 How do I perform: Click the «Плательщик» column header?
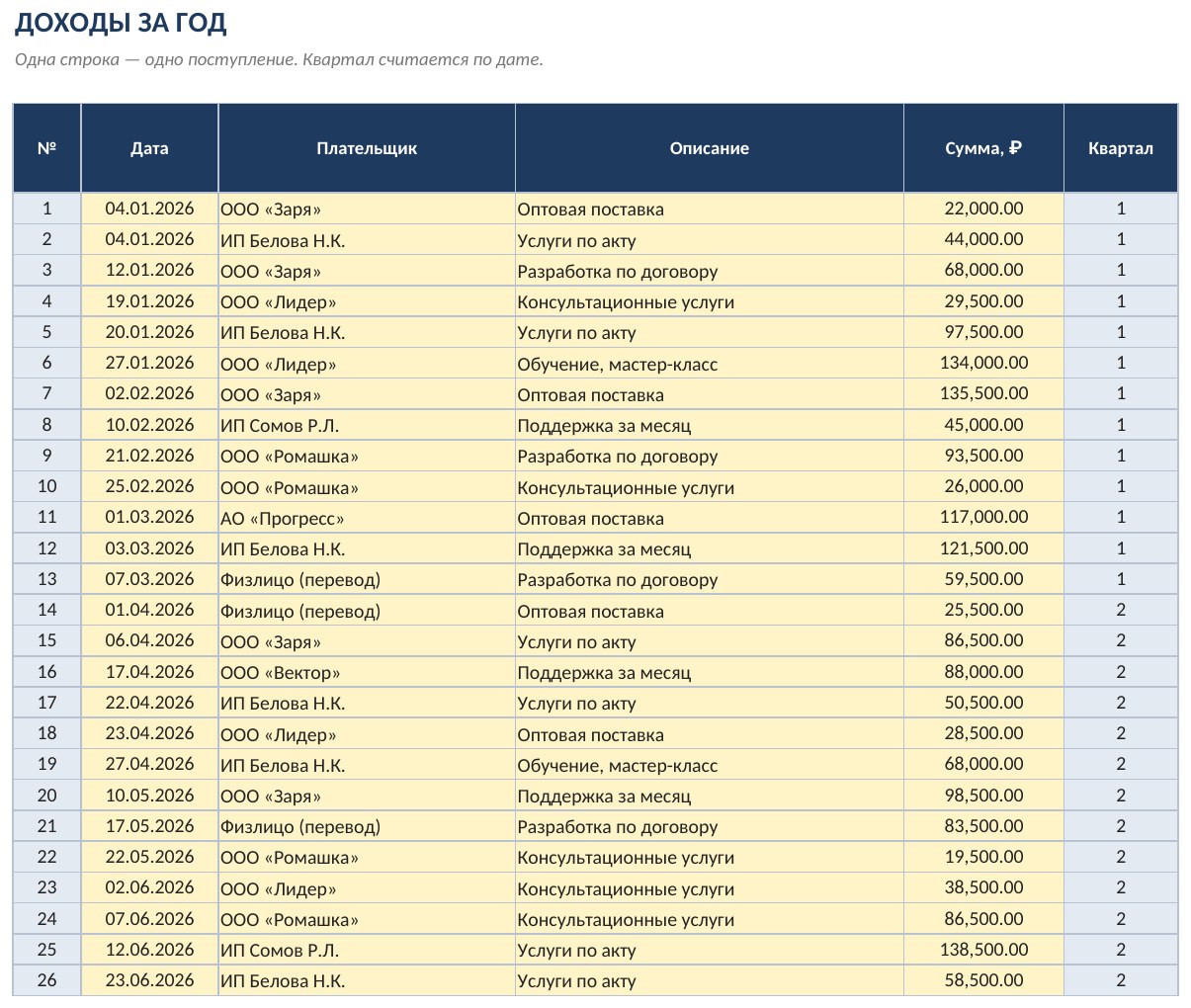click(x=367, y=148)
